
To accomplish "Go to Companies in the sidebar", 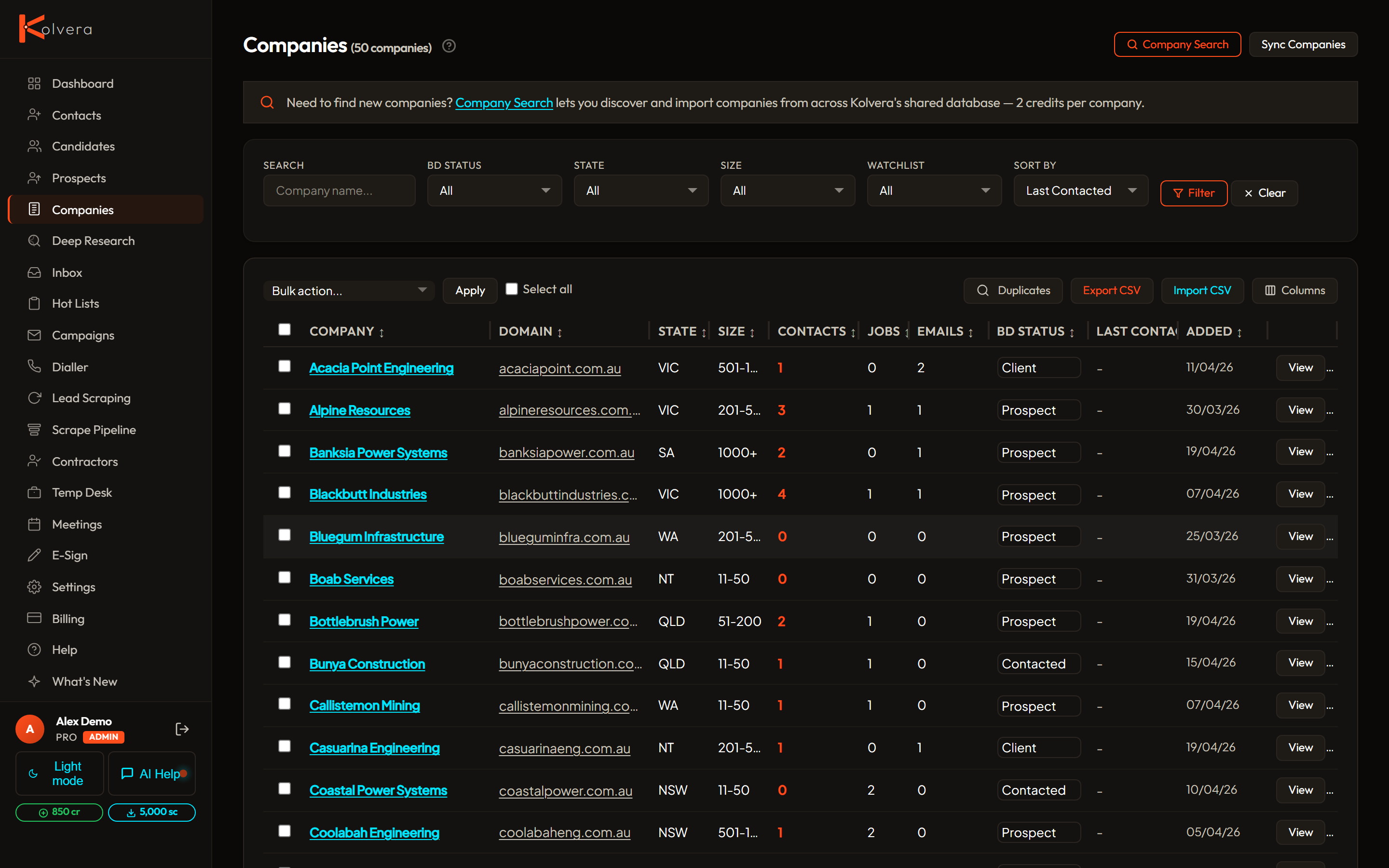I will (x=106, y=210).
